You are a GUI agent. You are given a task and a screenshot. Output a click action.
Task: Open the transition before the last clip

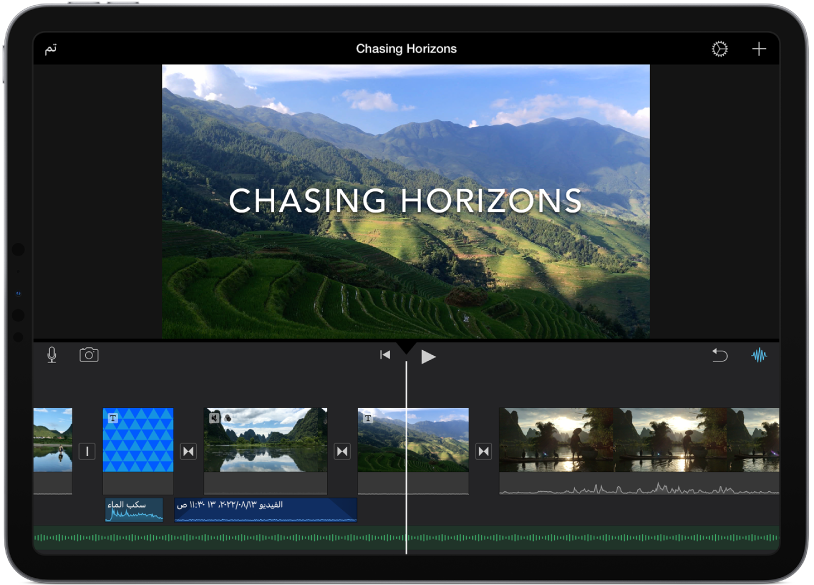point(483,451)
